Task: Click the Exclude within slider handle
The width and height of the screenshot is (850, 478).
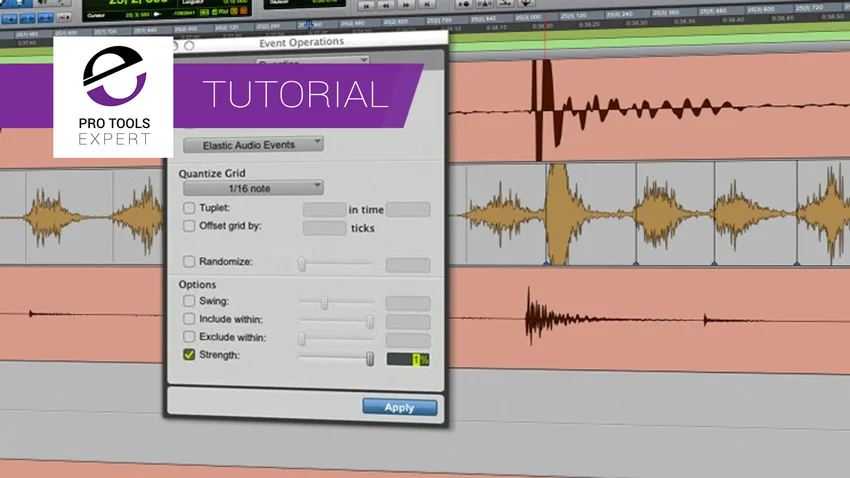Action: pos(302,339)
